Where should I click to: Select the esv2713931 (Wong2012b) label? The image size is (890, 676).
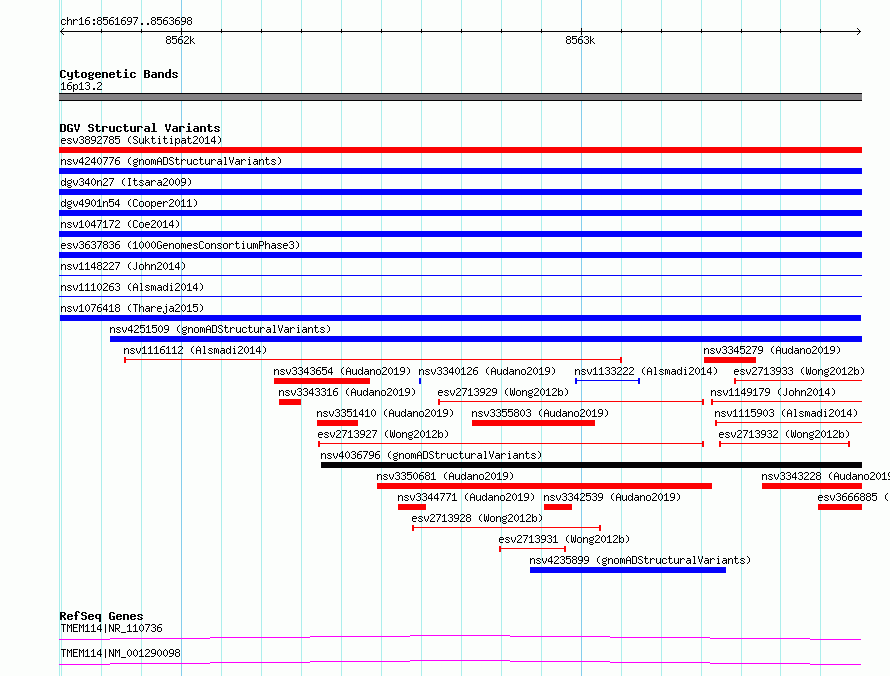point(564,539)
